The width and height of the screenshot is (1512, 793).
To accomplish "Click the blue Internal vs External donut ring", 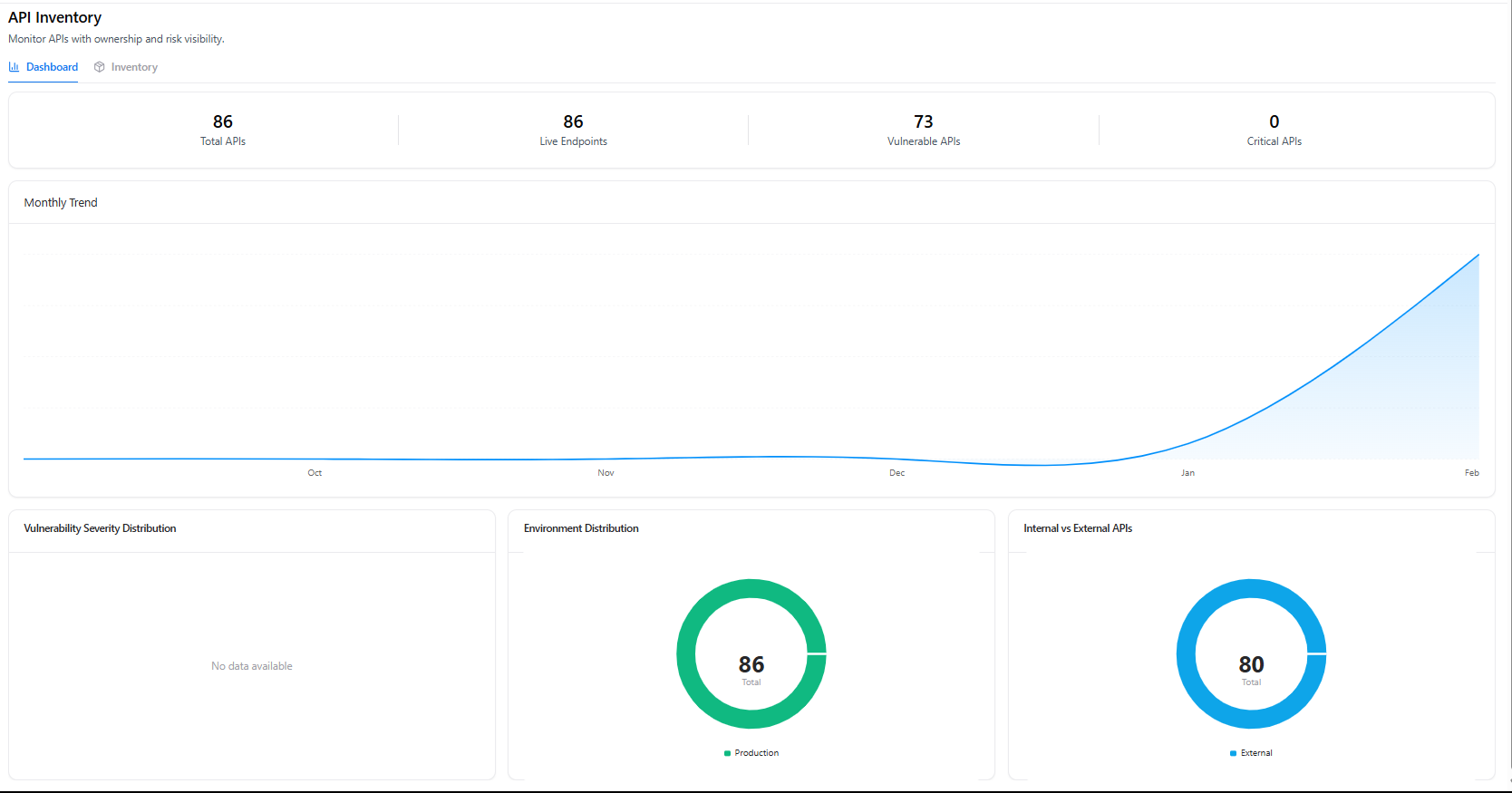I will pyautogui.click(x=1186, y=653).
